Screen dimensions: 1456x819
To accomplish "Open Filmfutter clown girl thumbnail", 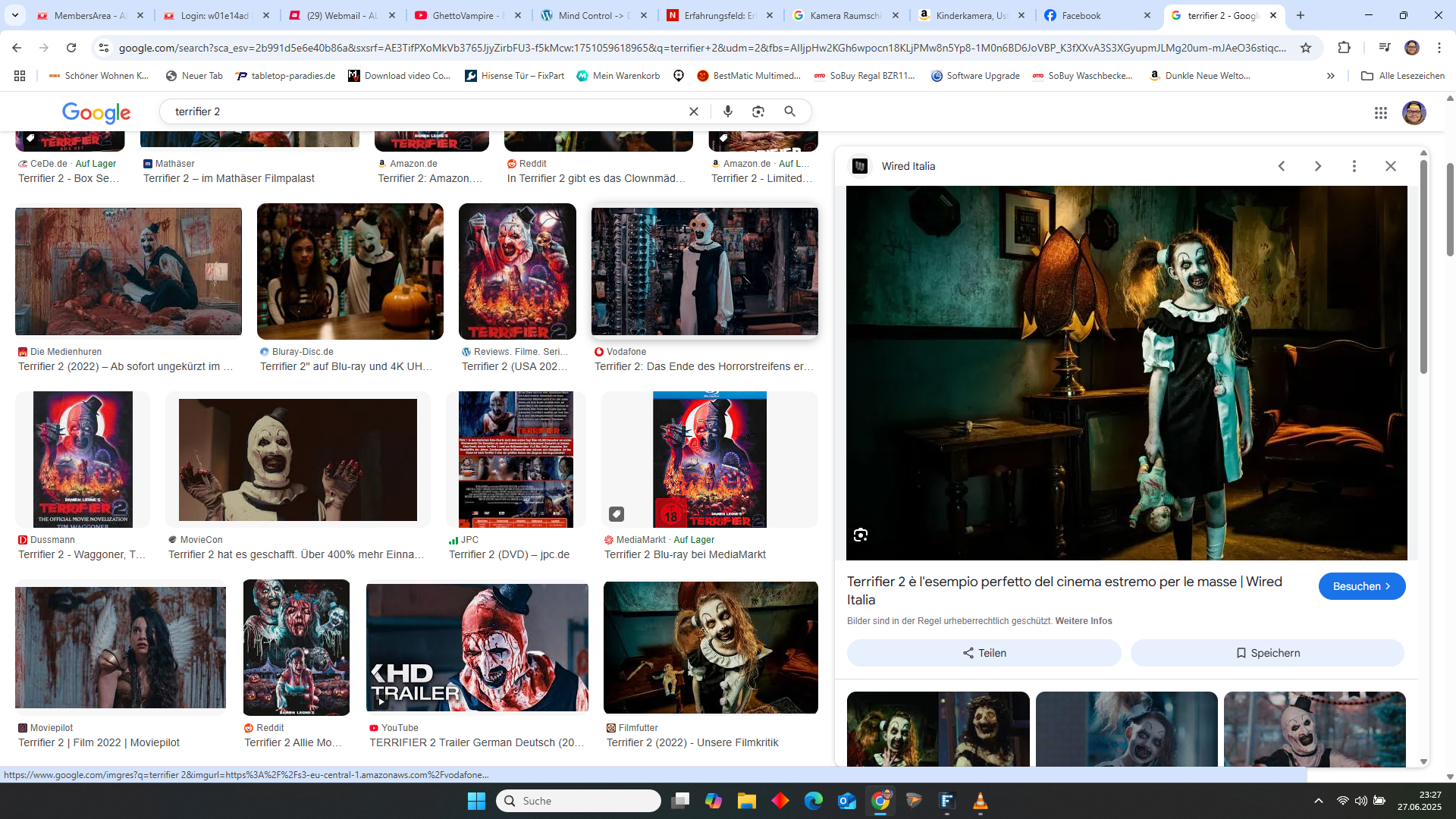I will point(711,648).
